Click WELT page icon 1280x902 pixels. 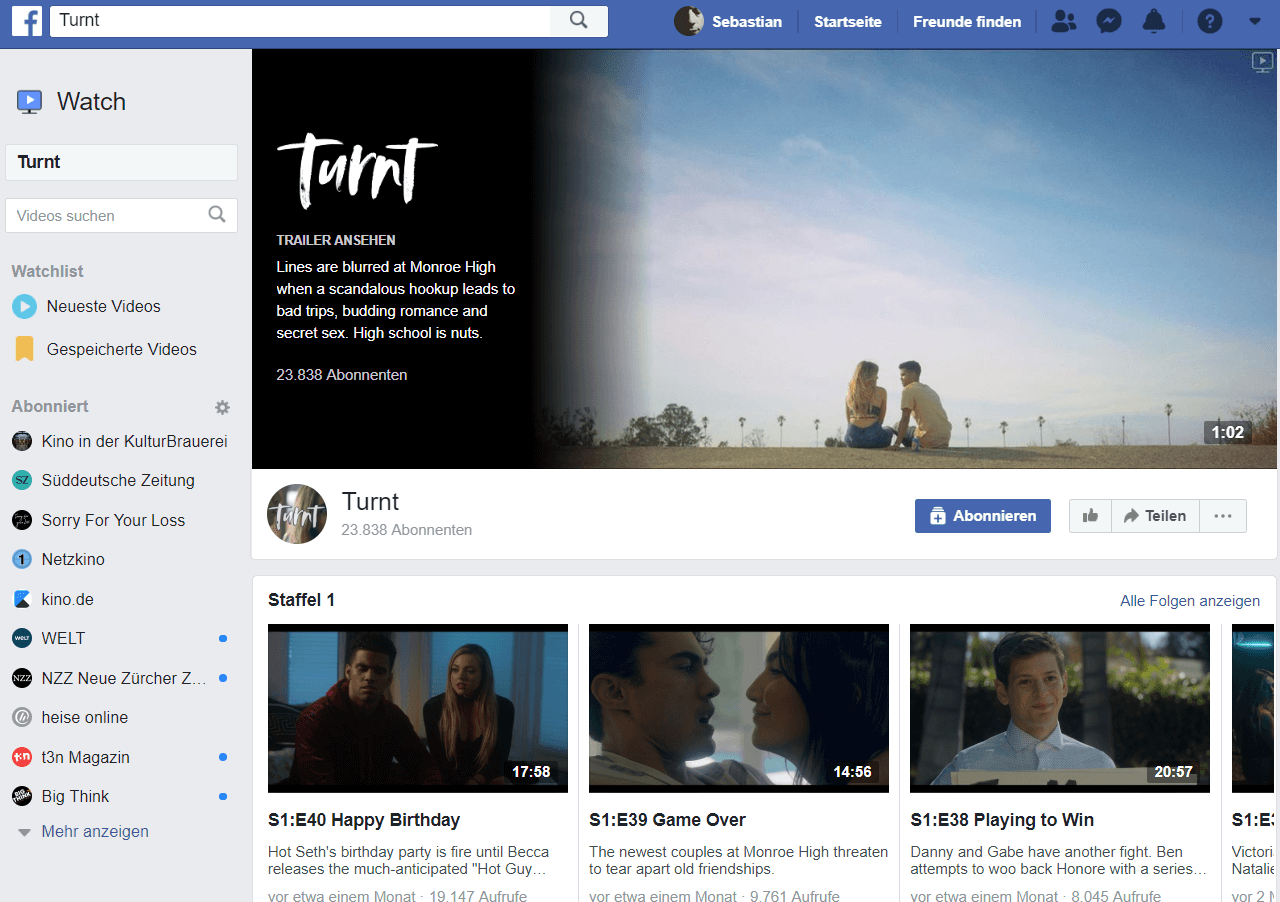point(22,638)
